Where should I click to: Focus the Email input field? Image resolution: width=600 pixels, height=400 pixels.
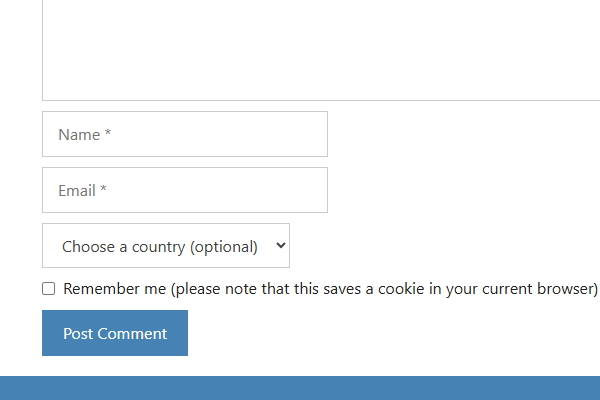[x=185, y=190]
